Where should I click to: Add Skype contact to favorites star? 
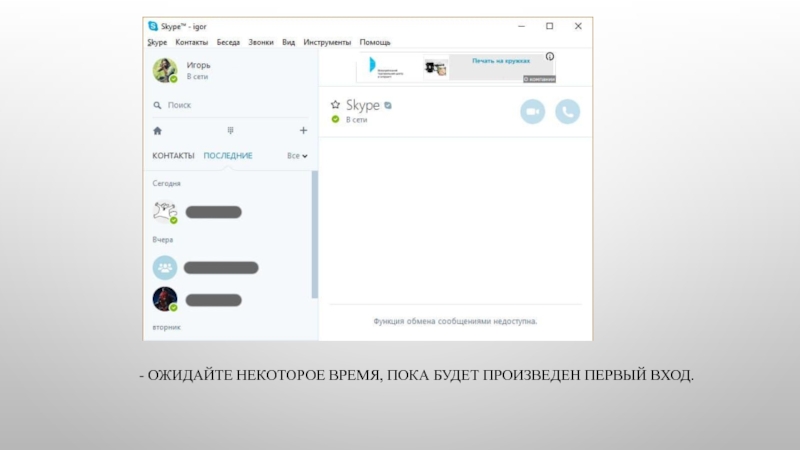(x=335, y=105)
